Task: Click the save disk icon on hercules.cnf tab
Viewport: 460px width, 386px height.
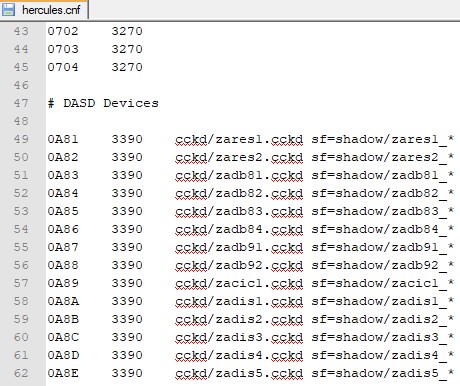Action: [x=8, y=10]
